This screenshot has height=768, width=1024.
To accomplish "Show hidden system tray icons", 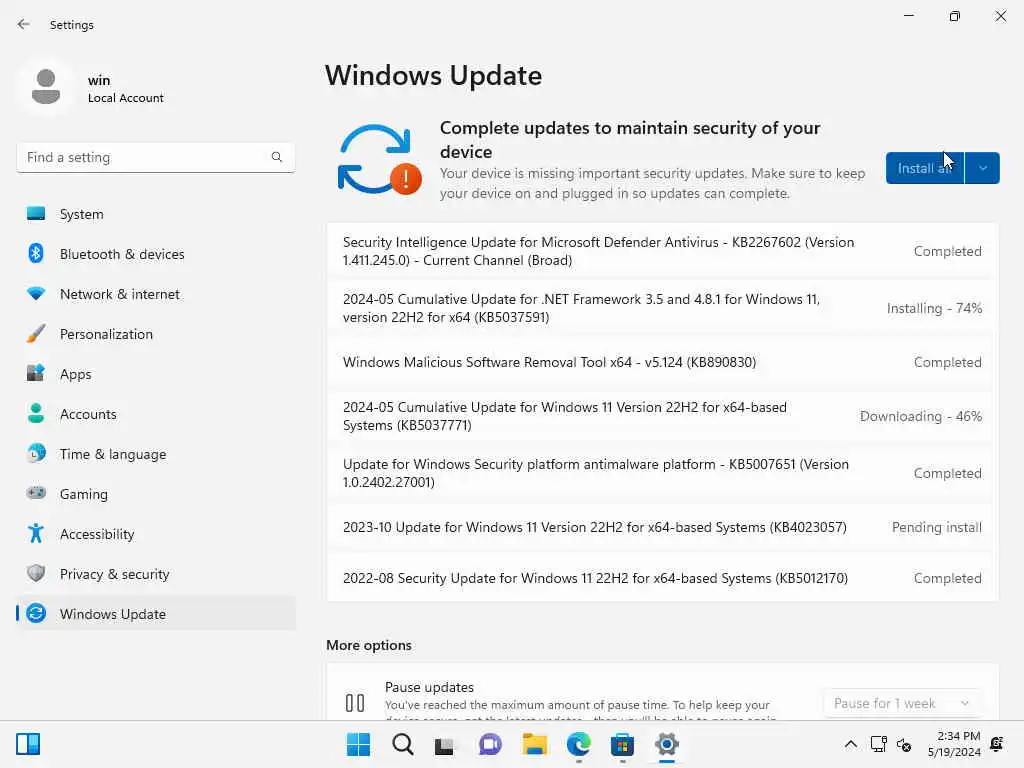I will 850,744.
